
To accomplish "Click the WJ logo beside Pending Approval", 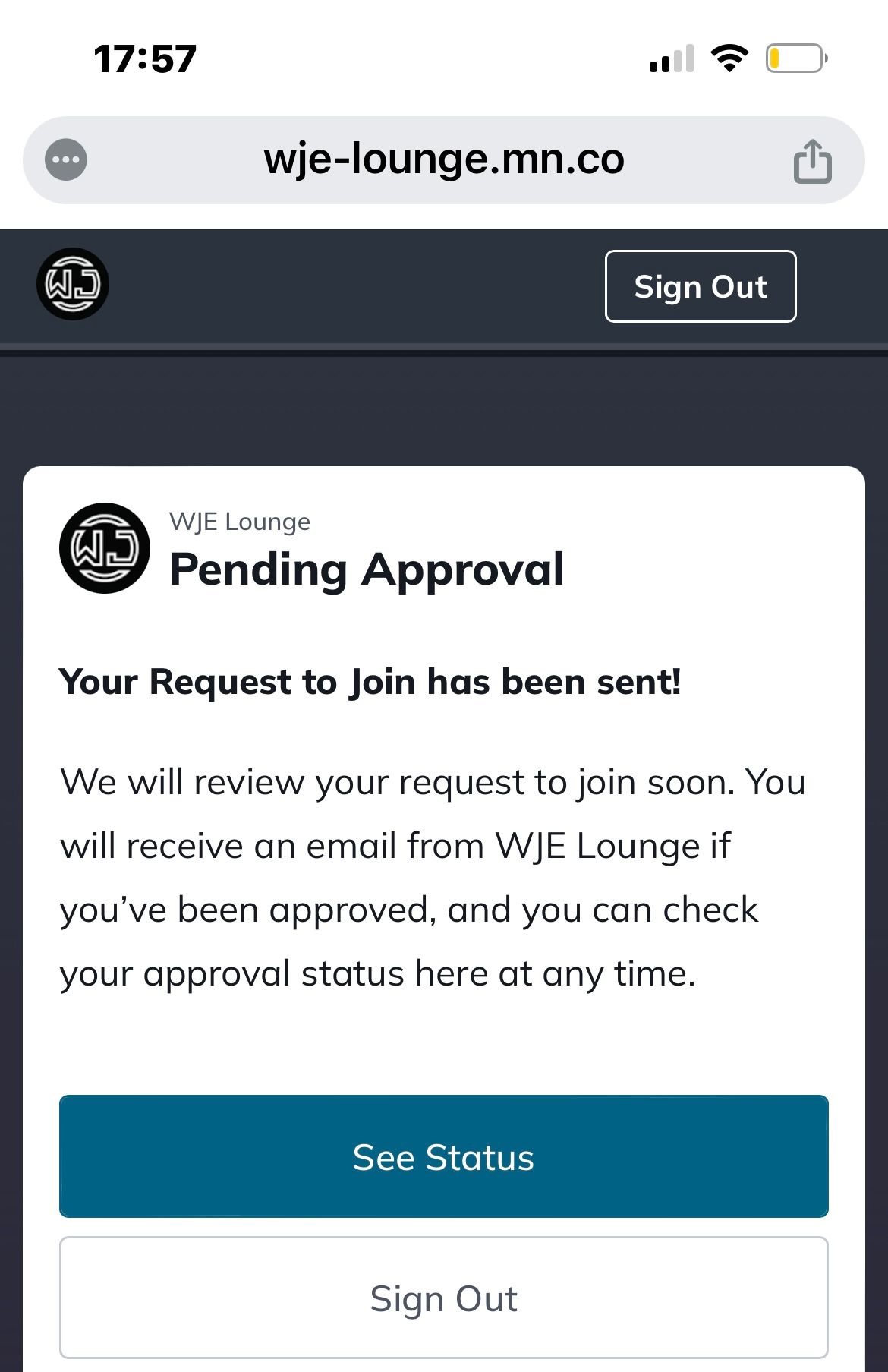I will 105,547.
